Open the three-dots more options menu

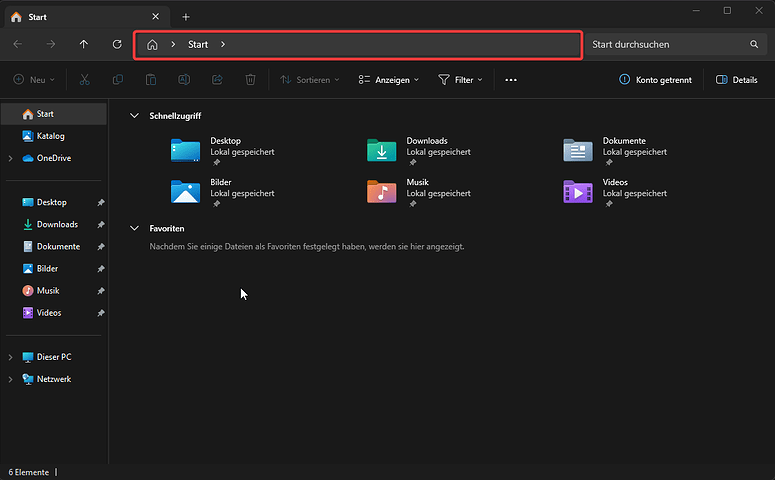[511, 80]
